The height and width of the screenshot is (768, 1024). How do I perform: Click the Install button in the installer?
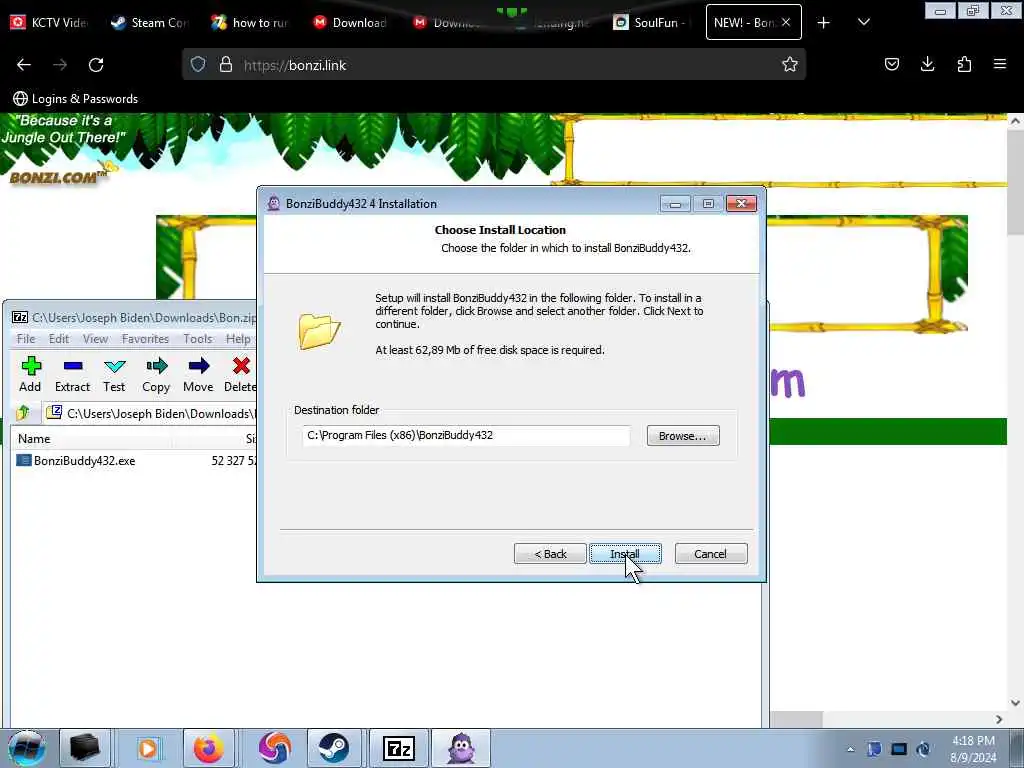coord(625,554)
